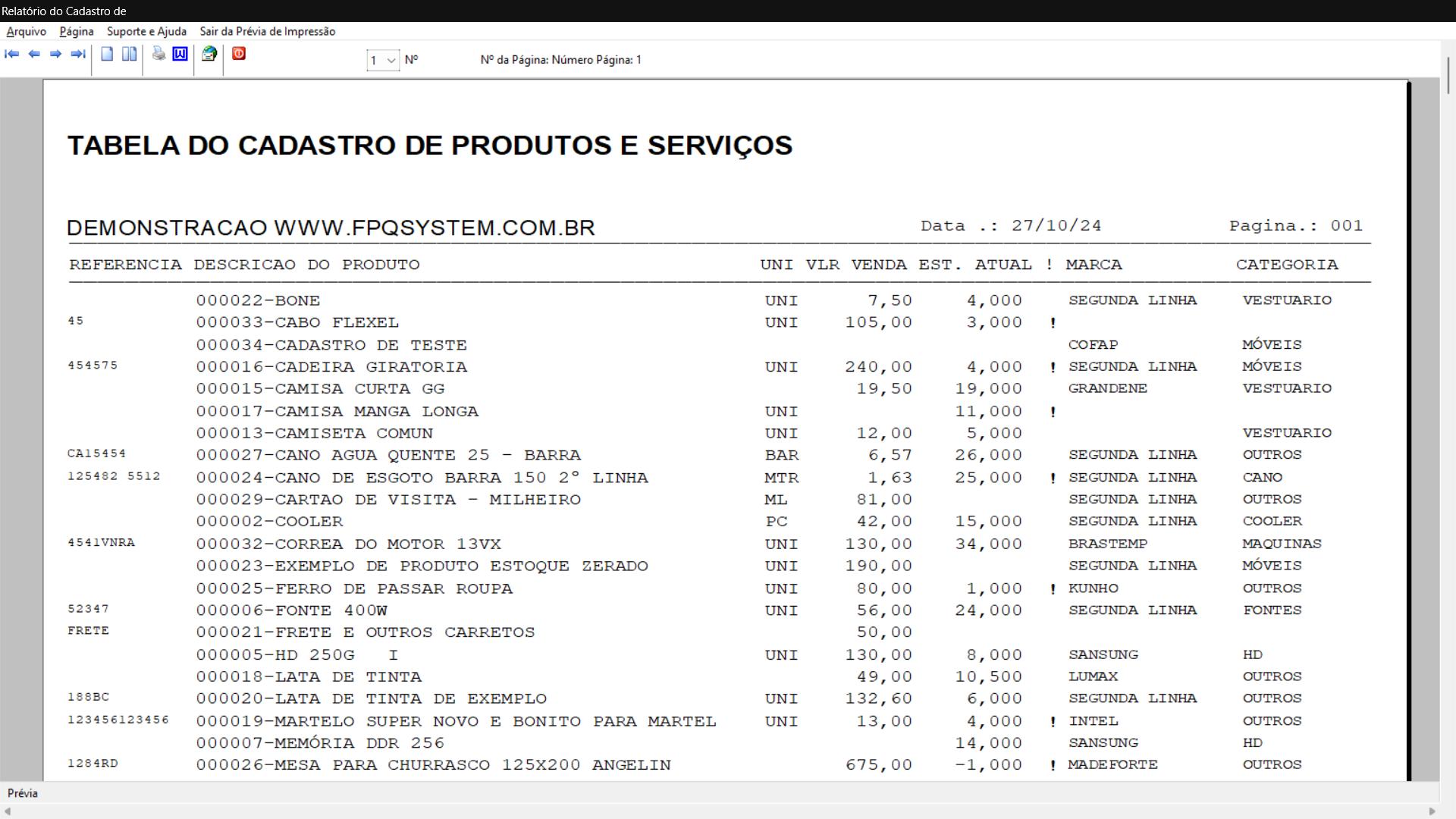Click the MARCA column header
This screenshot has width=1456, height=819.
click(x=1094, y=265)
